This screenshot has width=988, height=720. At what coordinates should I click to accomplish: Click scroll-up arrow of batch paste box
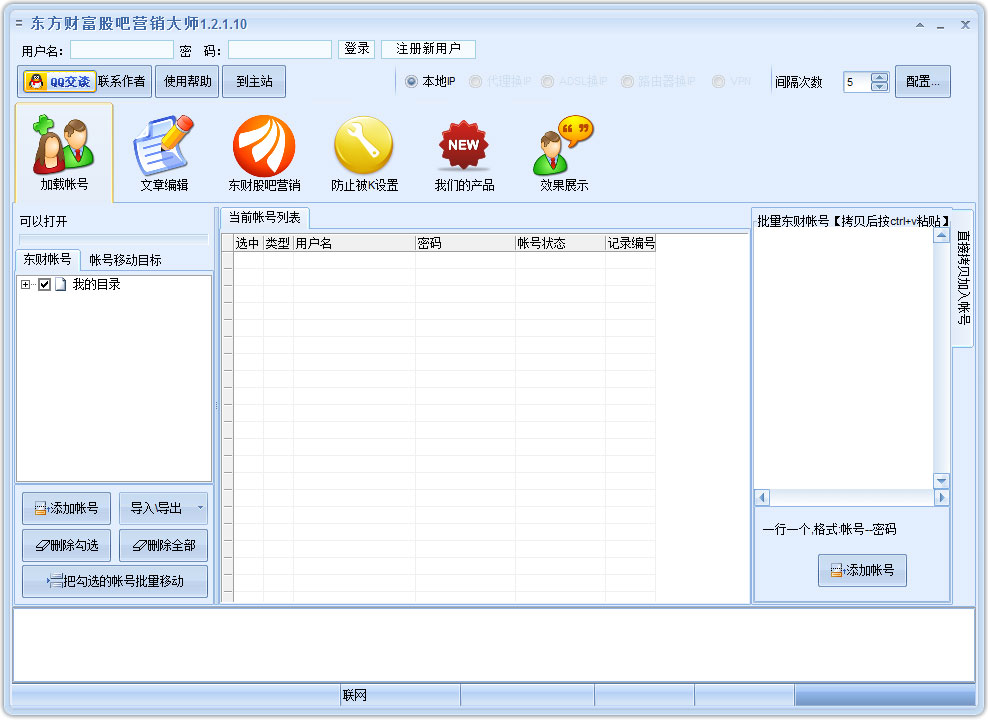[941, 236]
